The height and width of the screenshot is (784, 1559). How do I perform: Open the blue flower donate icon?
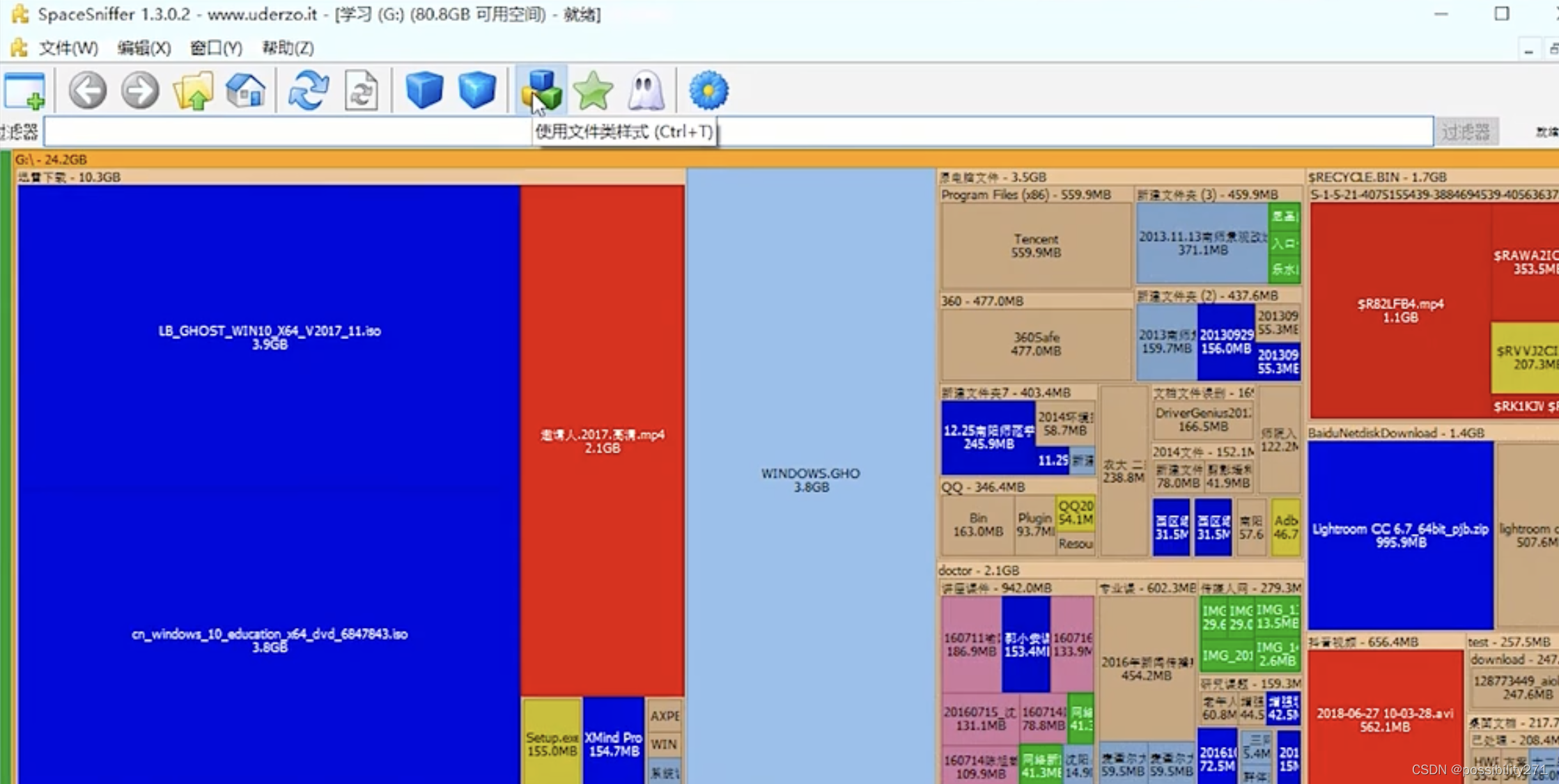[708, 91]
